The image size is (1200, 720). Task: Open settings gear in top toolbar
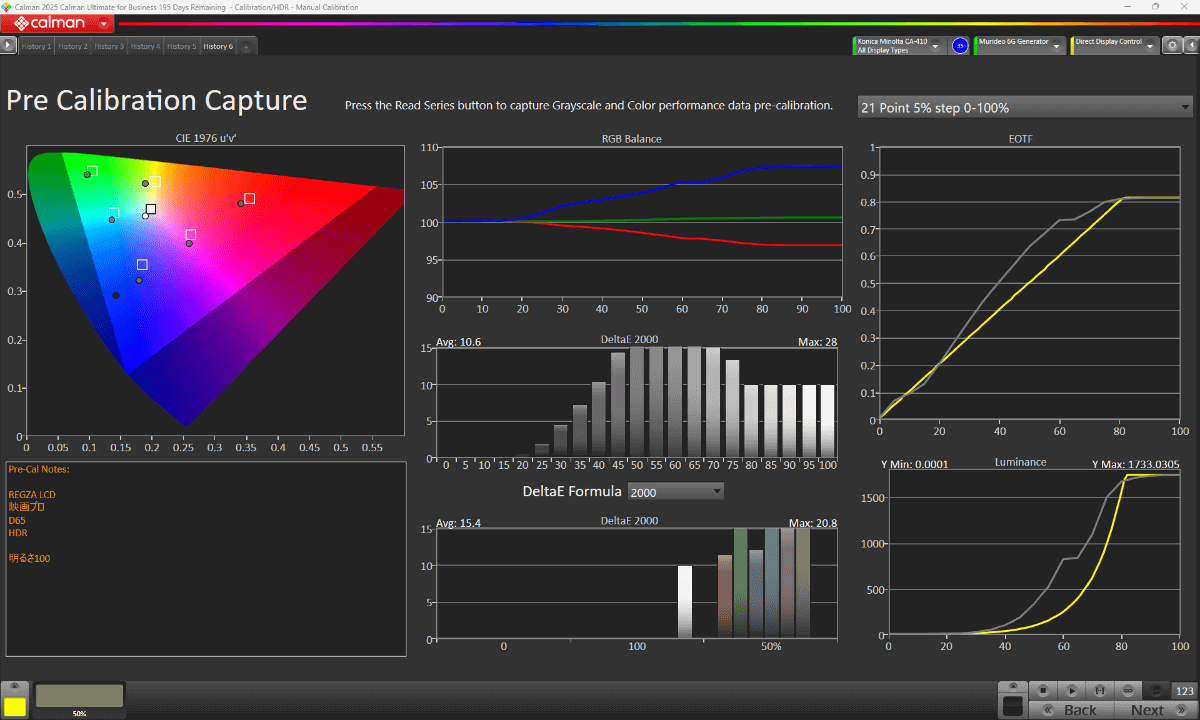(x=1172, y=45)
